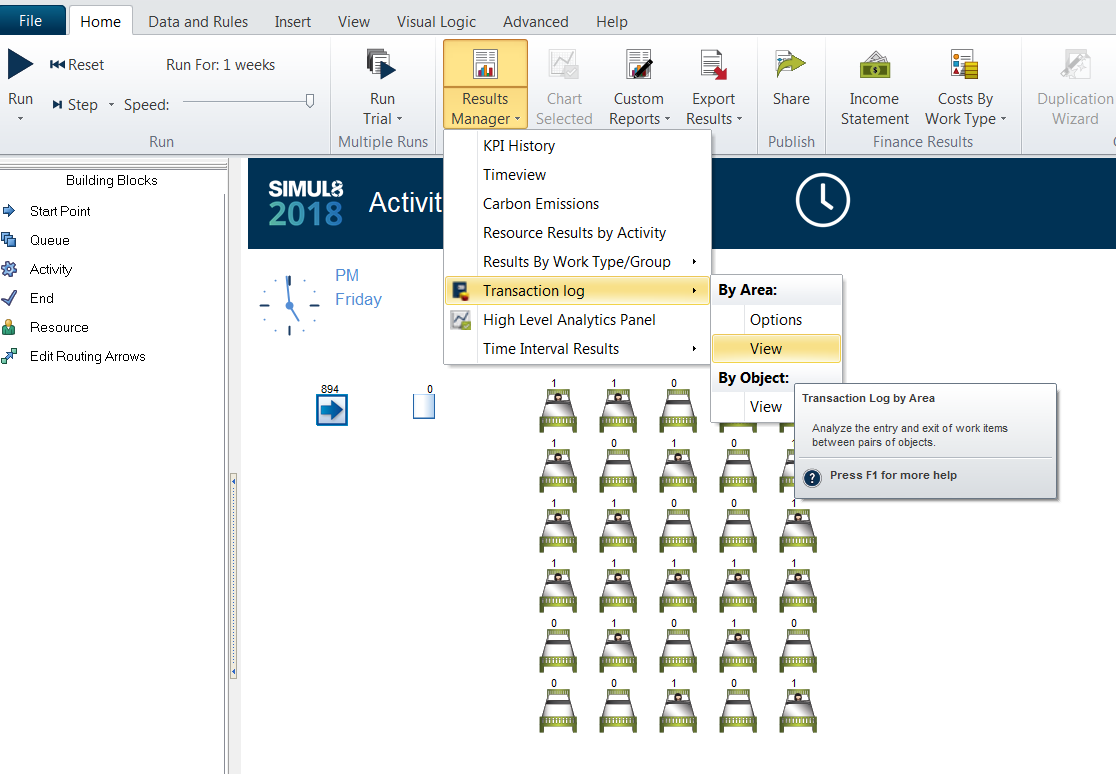The height and width of the screenshot is (774, 1116).
Task: Select Carbon Emissions menu item
Action: click(577, 204)
